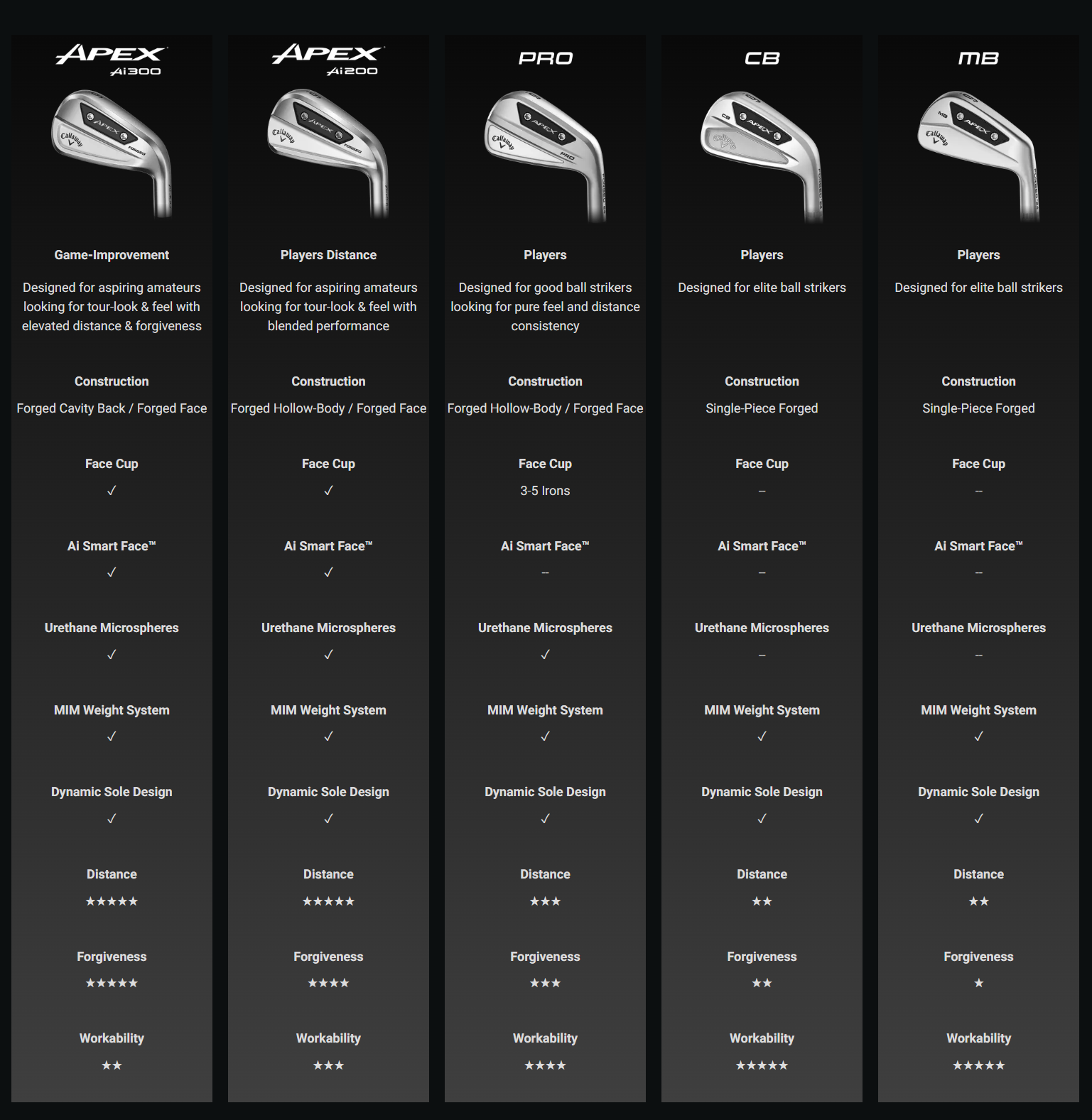Click the MB logo heading
This screenshot has height=1120, width=1092.
point(978,58)
